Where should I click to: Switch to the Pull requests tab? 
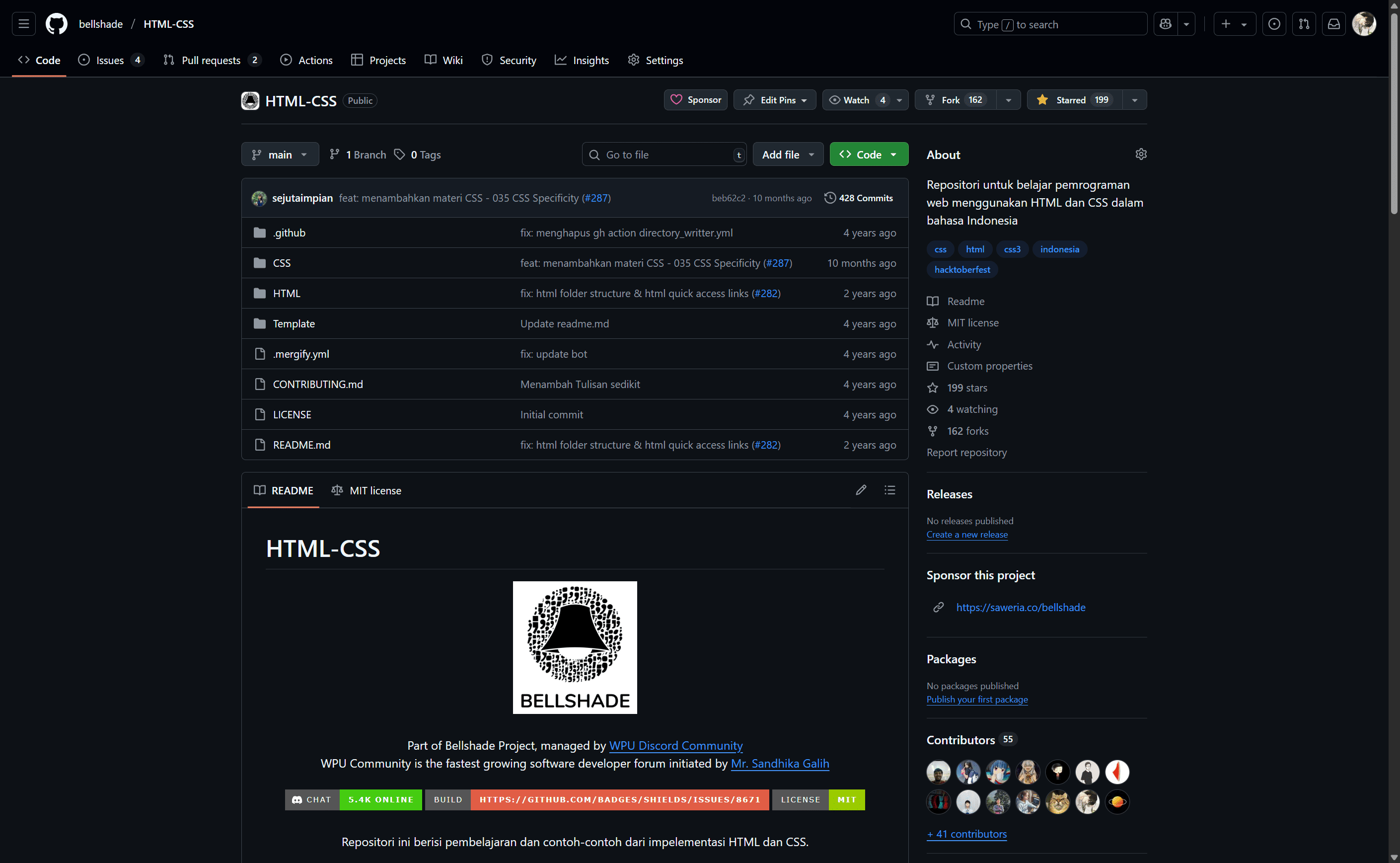coord(211,60)
